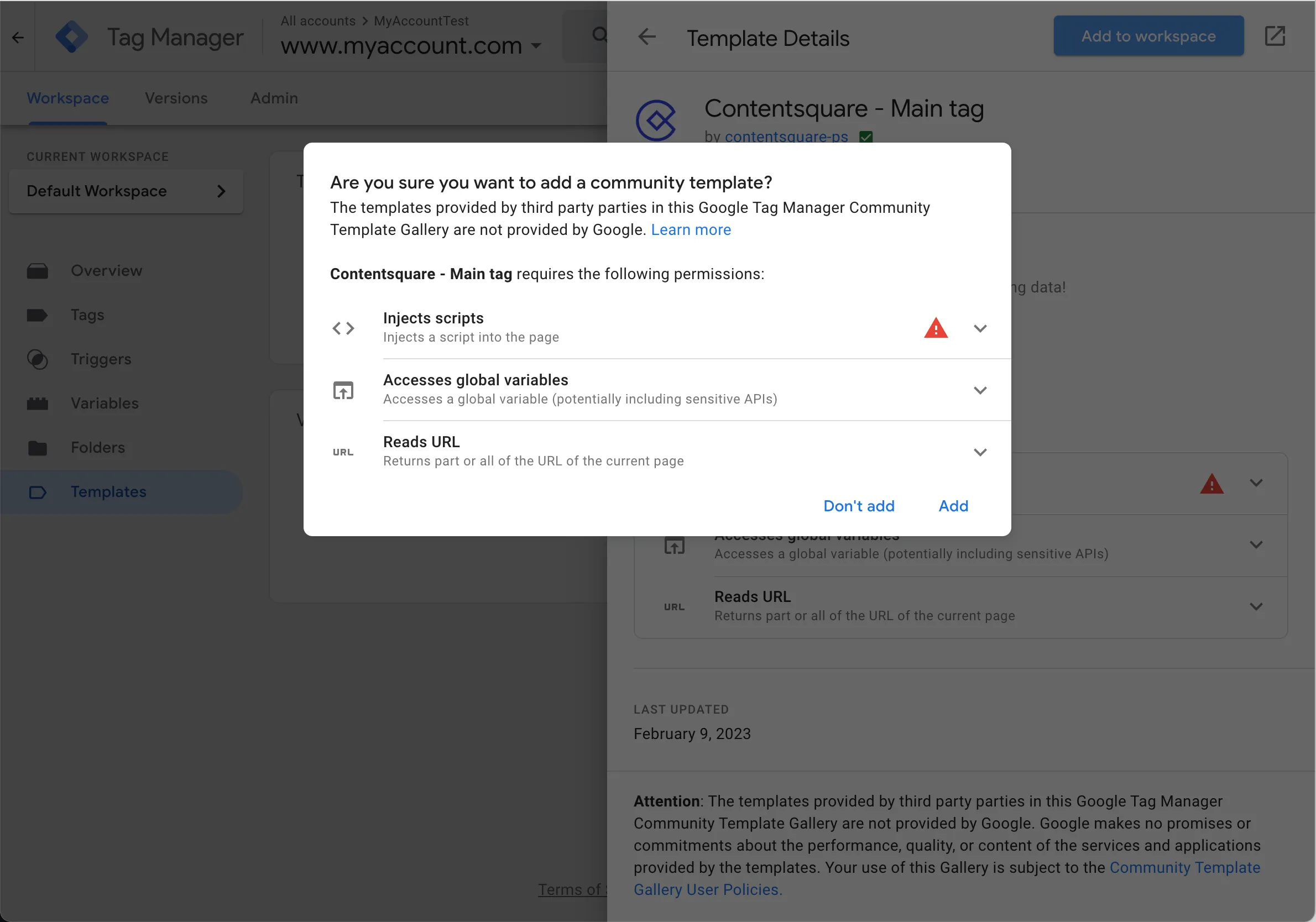Expand the Default Workspace selector
This screenshot has width=1316, height=922.
coord(126,191)
